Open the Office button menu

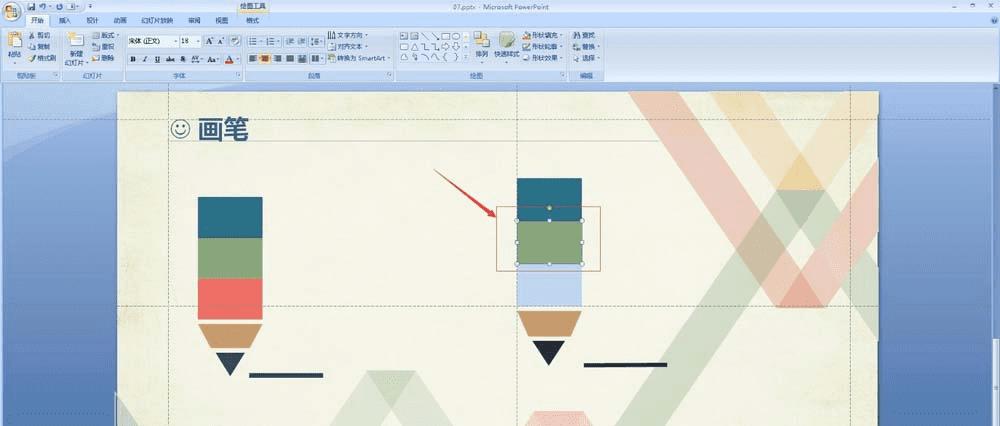12,11
